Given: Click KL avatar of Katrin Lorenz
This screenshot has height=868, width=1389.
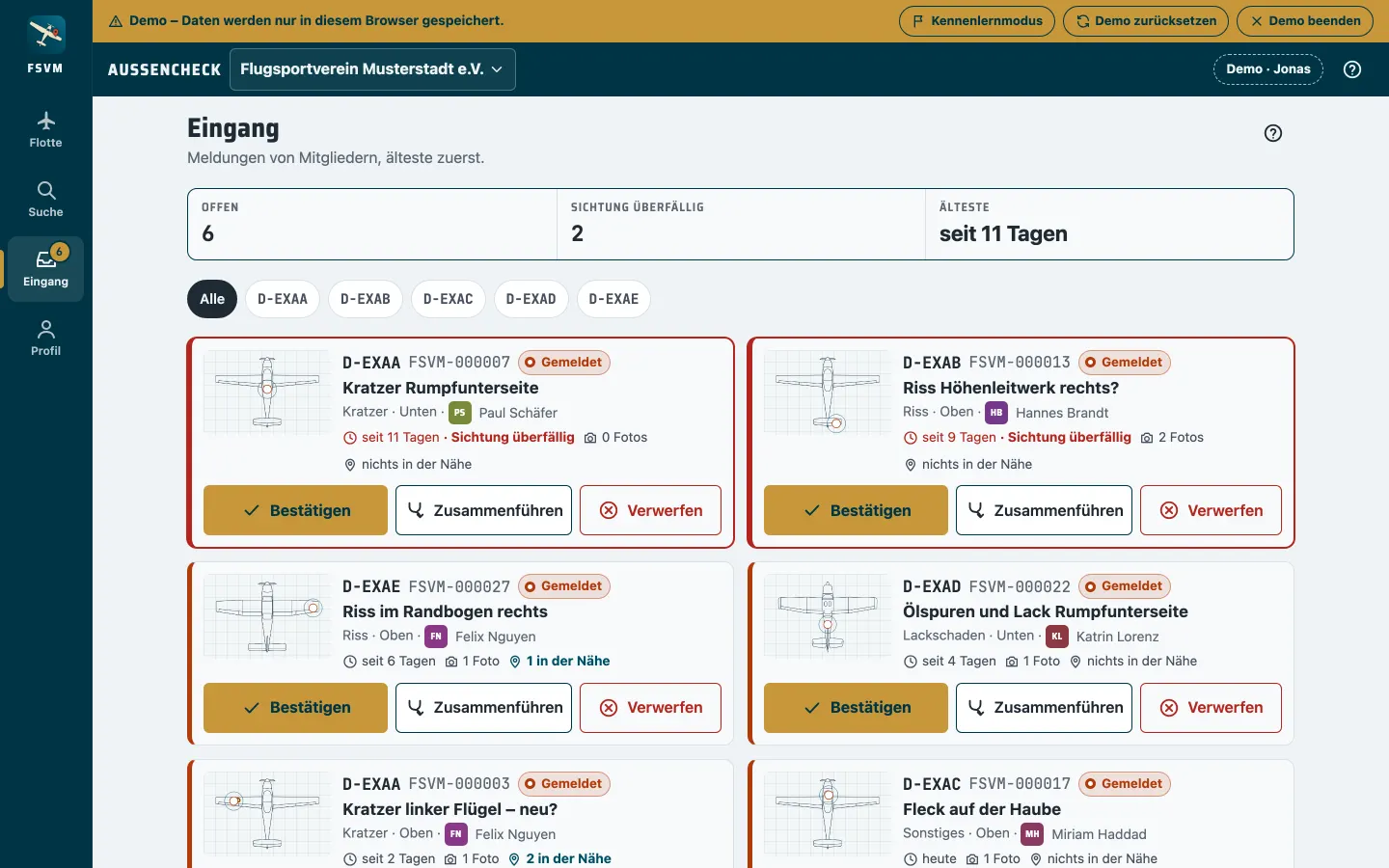Looking at the screenshot, I should pyautogui.click(x=1057, y=637).
